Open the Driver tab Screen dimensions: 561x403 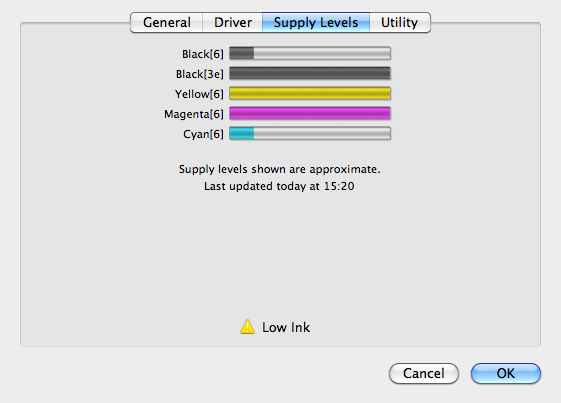click(233, 23)
